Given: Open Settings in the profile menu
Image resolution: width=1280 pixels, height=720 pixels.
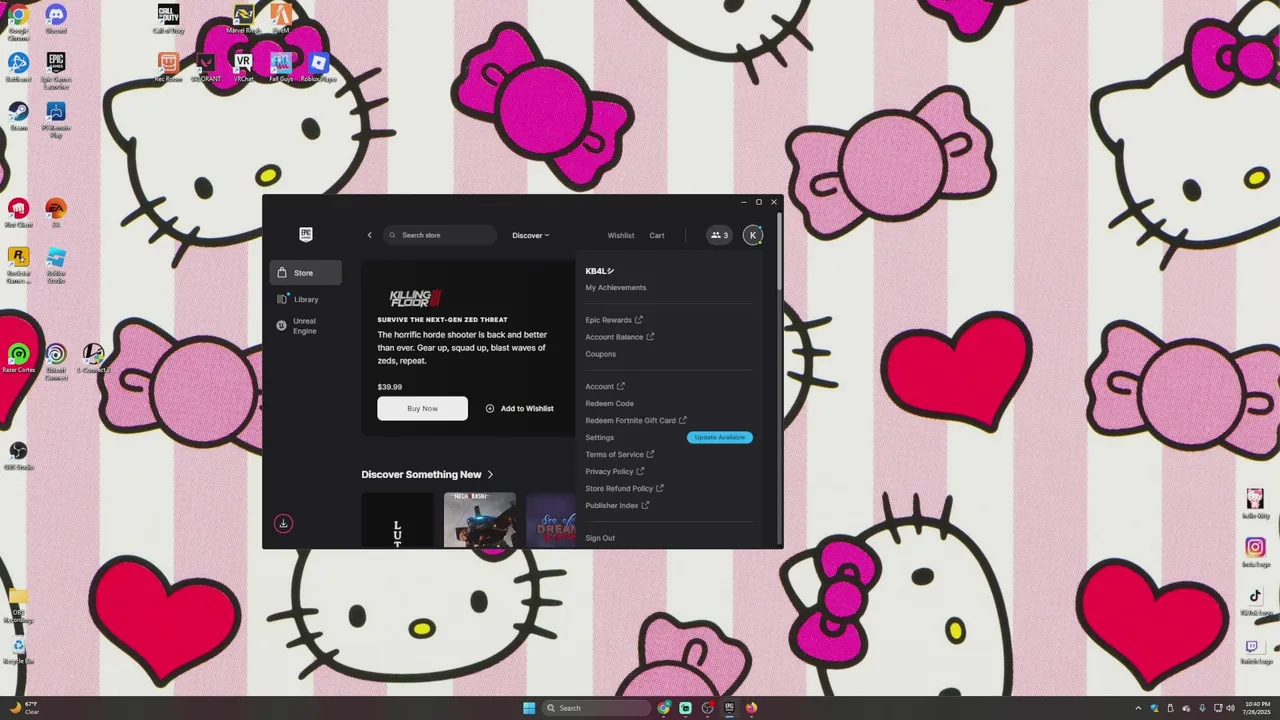Looking at the screenshot, I should point(600,437).
